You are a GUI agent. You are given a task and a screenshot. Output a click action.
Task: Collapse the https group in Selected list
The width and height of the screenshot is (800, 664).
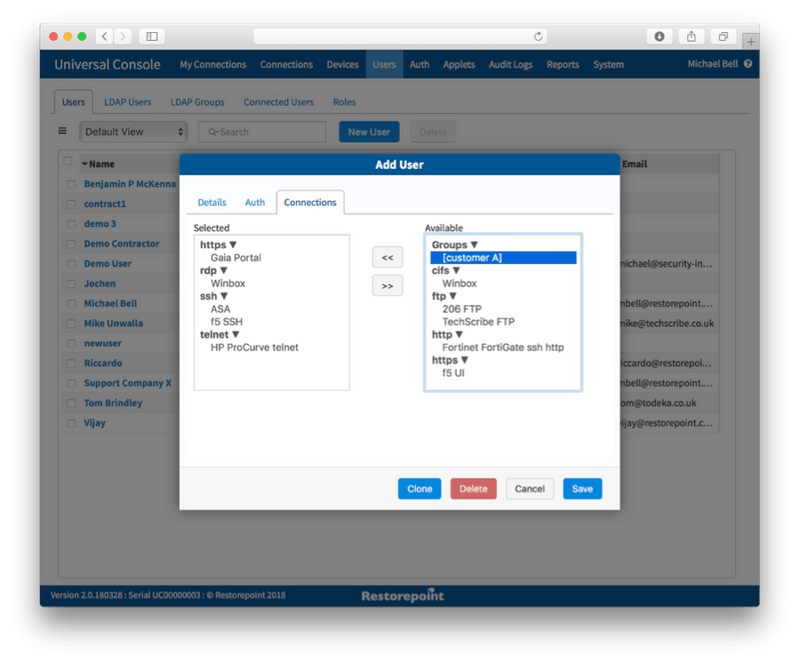[x=233, y=245]
